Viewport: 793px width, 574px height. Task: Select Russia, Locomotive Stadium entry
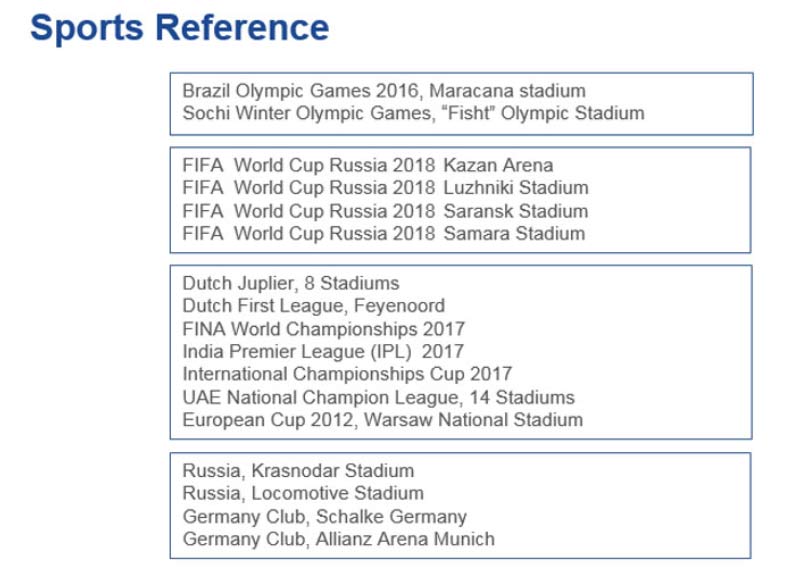(x=302, y=493)
